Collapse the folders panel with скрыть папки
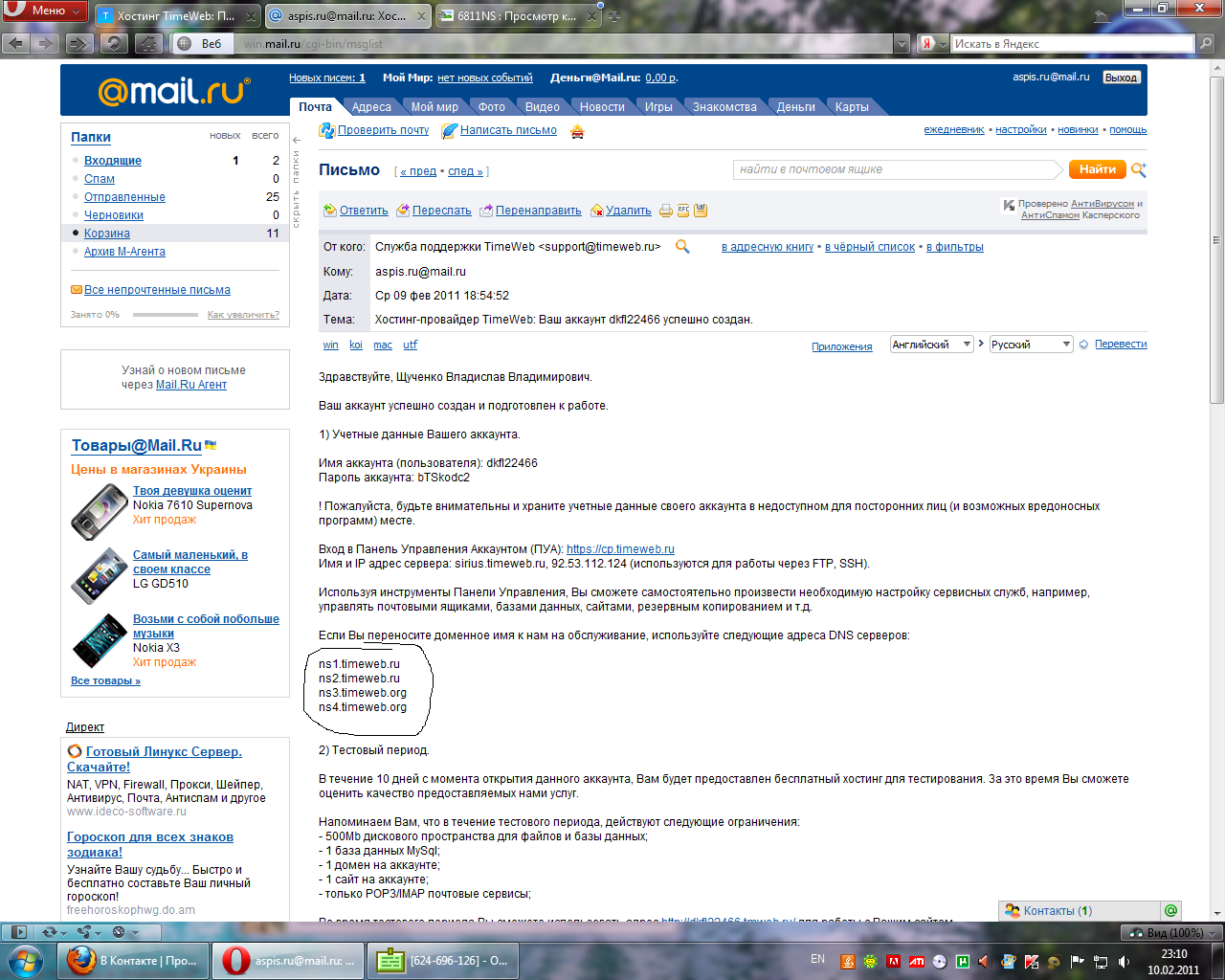The height and width of the screenshot is (980, 1225). [297, 182]
